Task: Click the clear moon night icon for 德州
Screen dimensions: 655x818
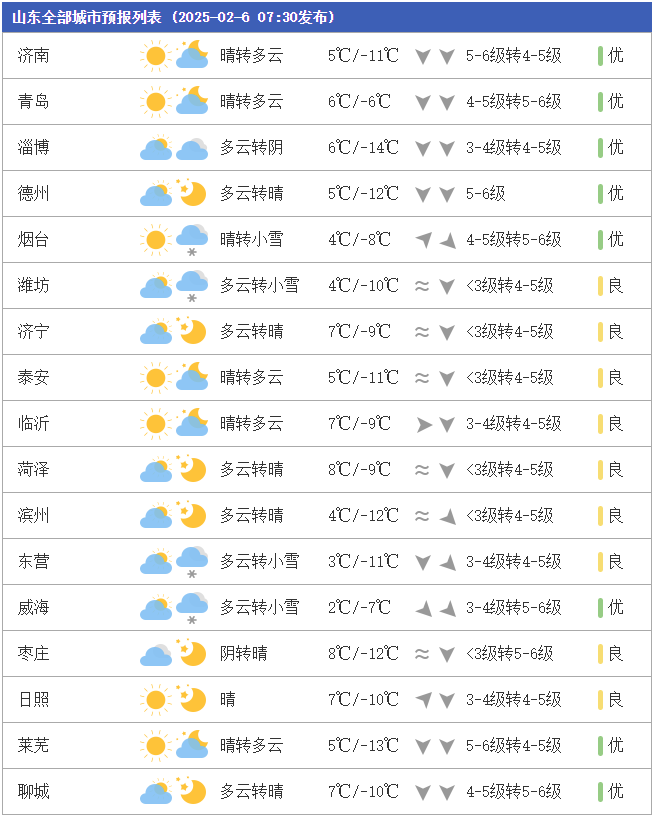Action: 192,194
